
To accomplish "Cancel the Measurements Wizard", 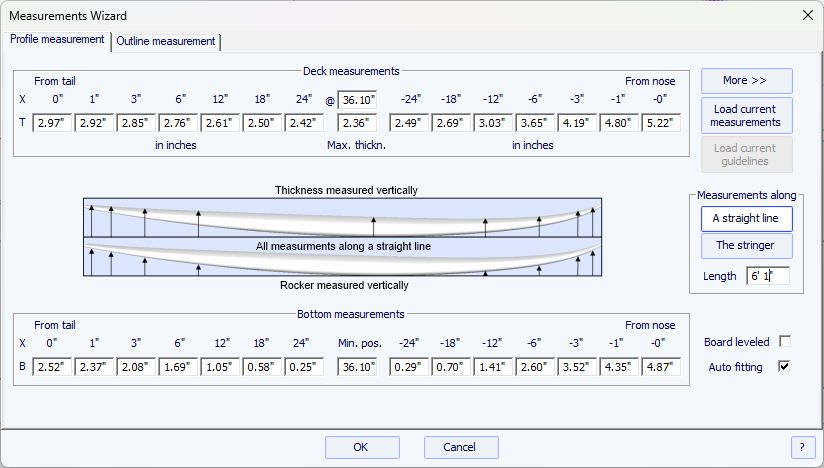I will pyautogui.click(x=461, y=447).
